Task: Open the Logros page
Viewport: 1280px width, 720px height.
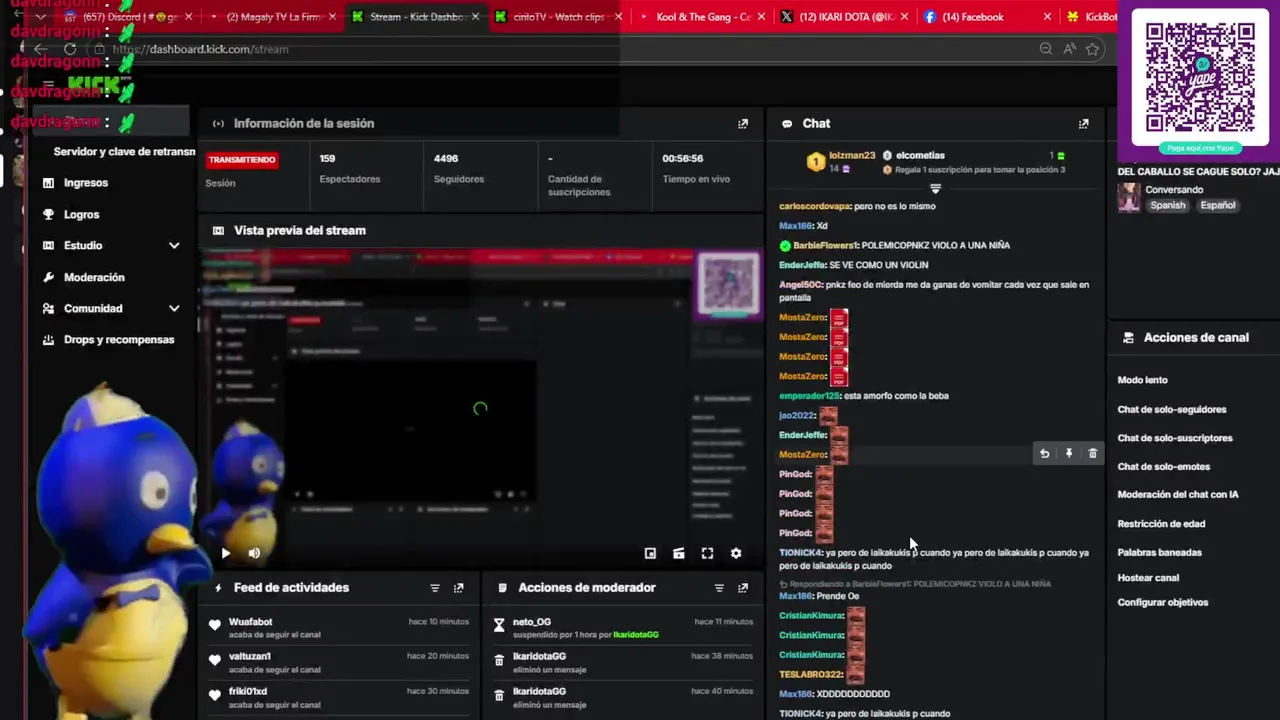Action: click(x=82, y=214)
